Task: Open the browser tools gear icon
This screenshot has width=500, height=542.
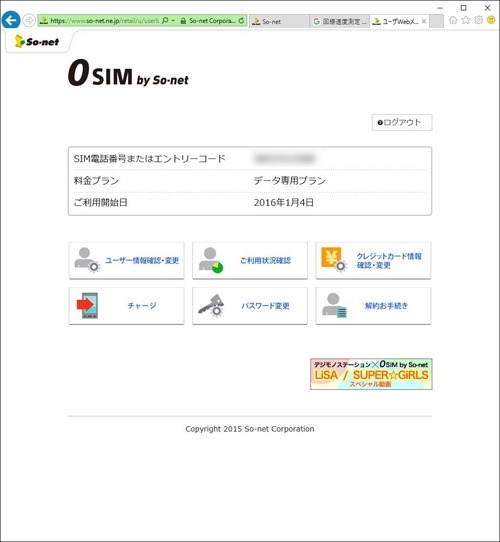Action: [x=479, y=20]
